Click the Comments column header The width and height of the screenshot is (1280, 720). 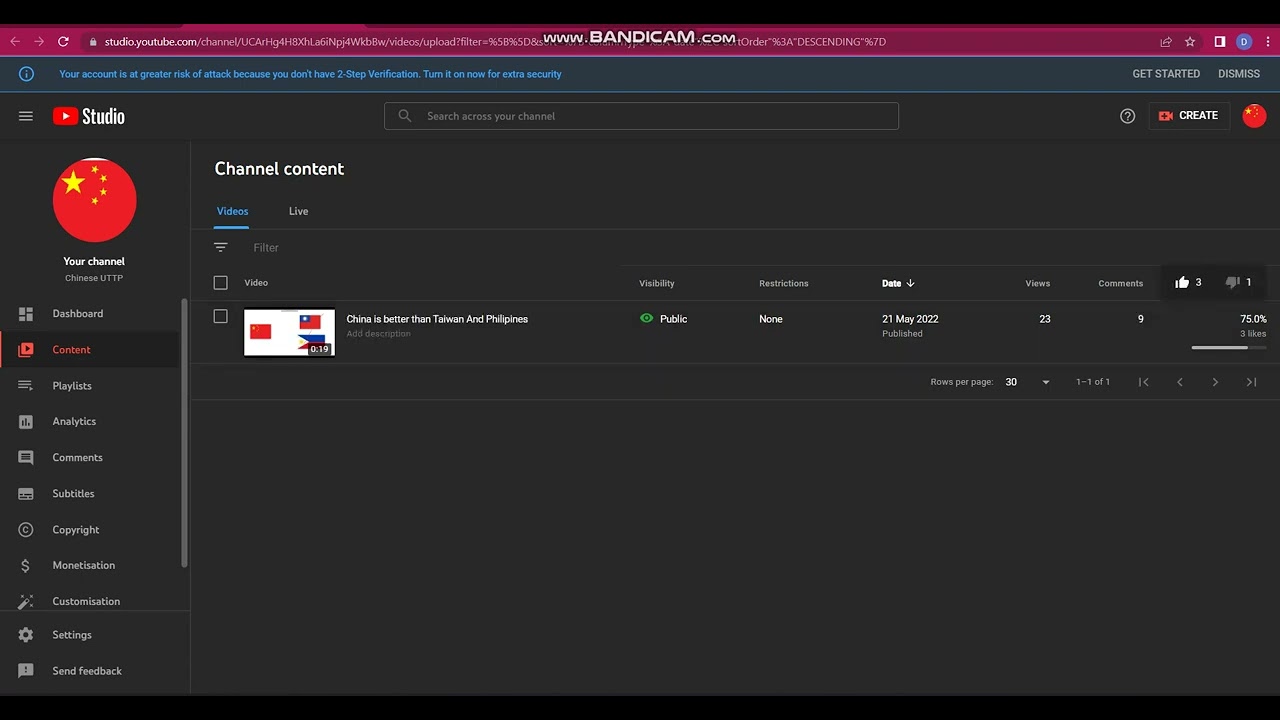pos(1120,283)
